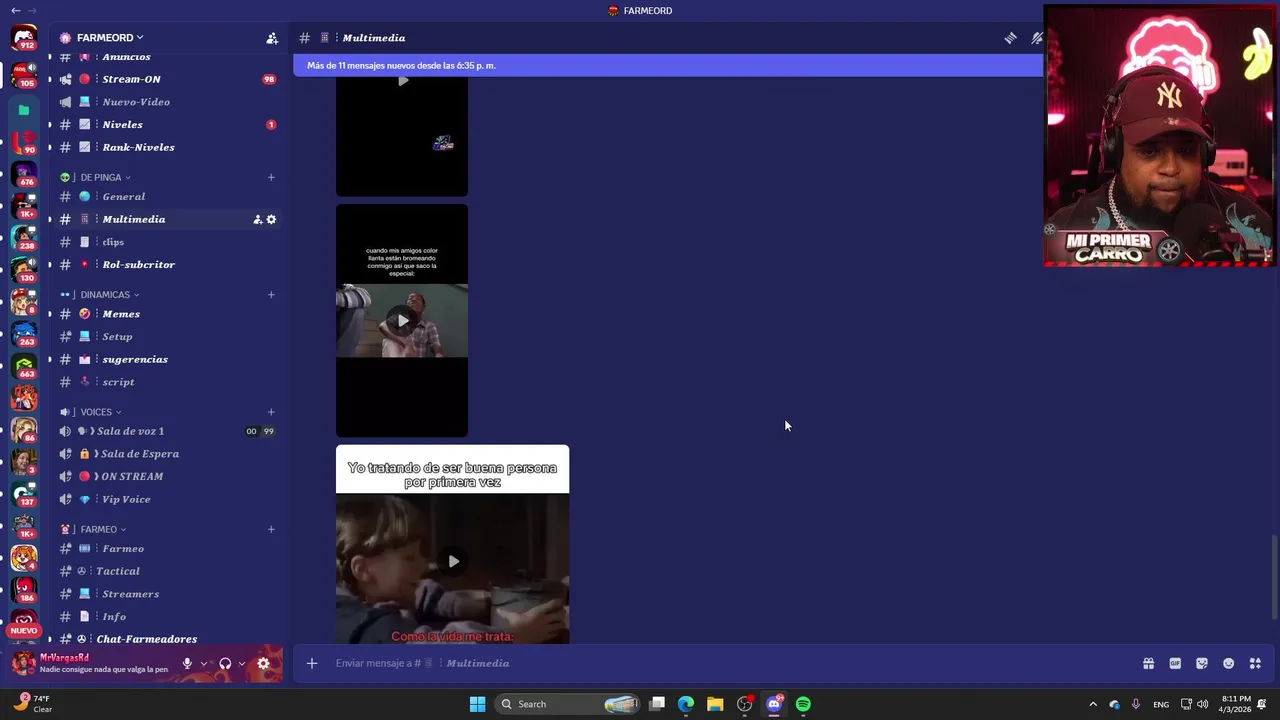The width and height of the screenshot is (1280, 720).
Task: Open the apps launcher in message bar
Action: (x=1255, y=663)
